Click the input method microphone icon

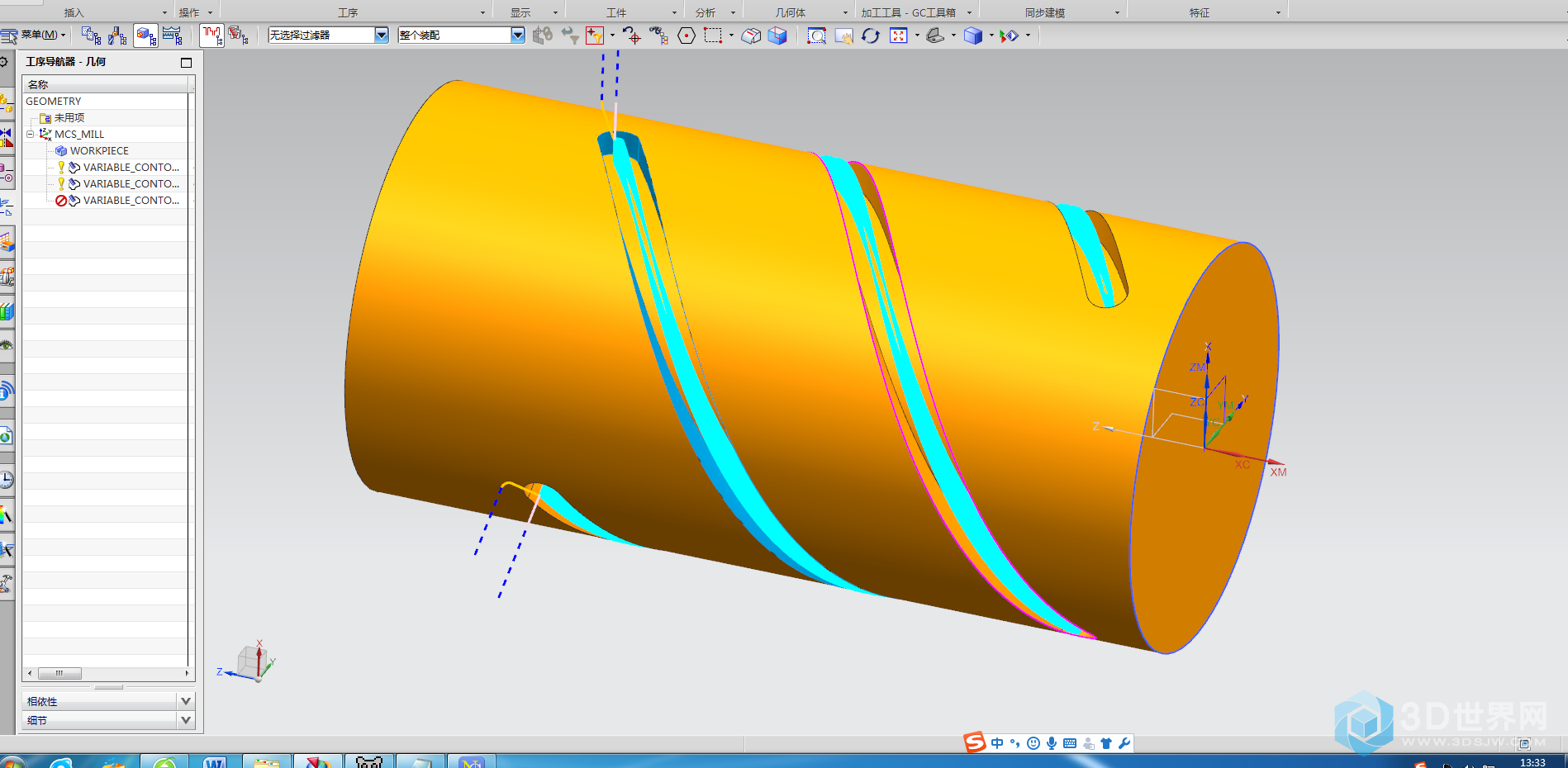coord(1052,743)
